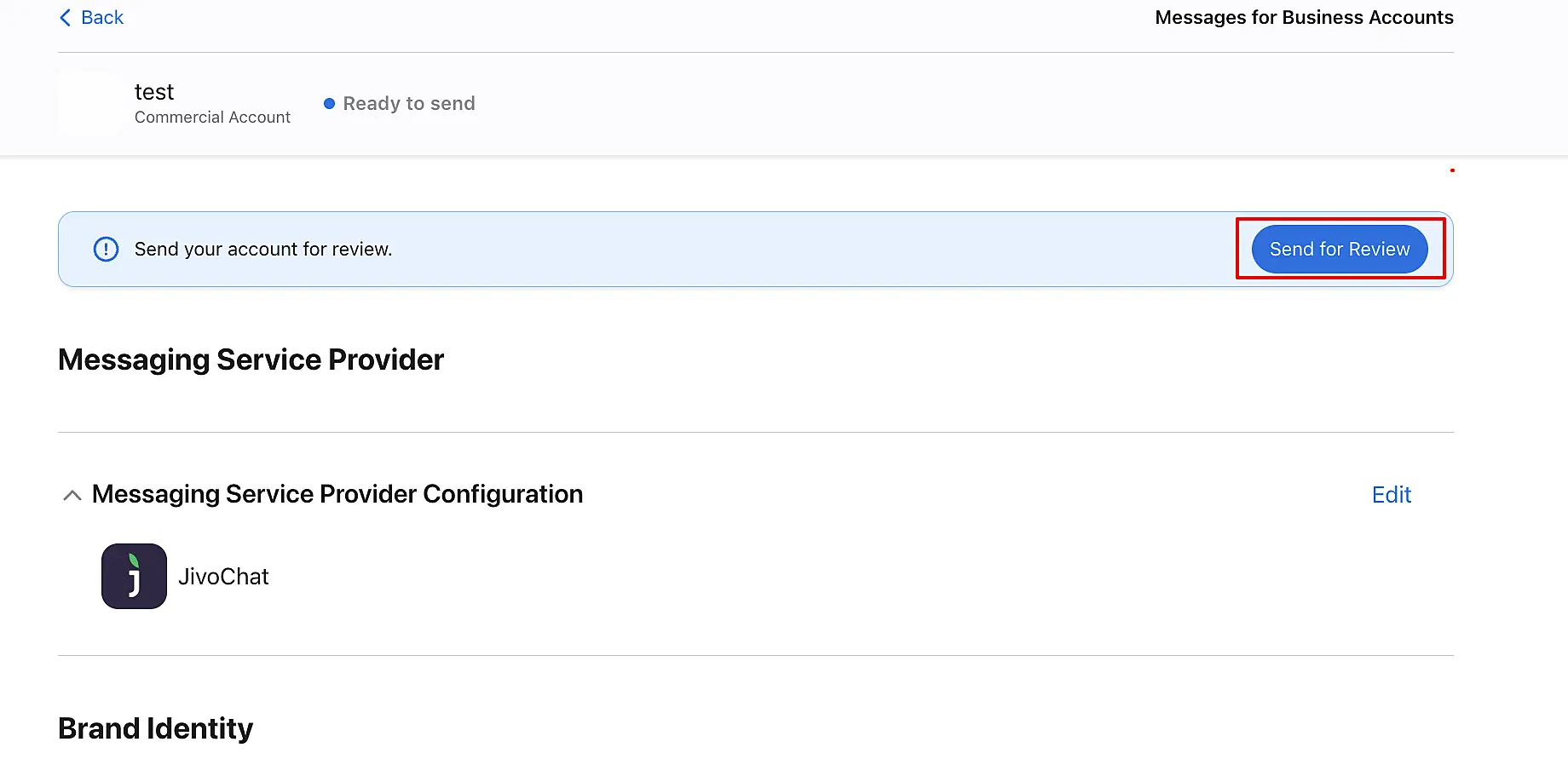
Task: Click the Send your account for review message
Action: pyautogui.click(x=263, y=250)
